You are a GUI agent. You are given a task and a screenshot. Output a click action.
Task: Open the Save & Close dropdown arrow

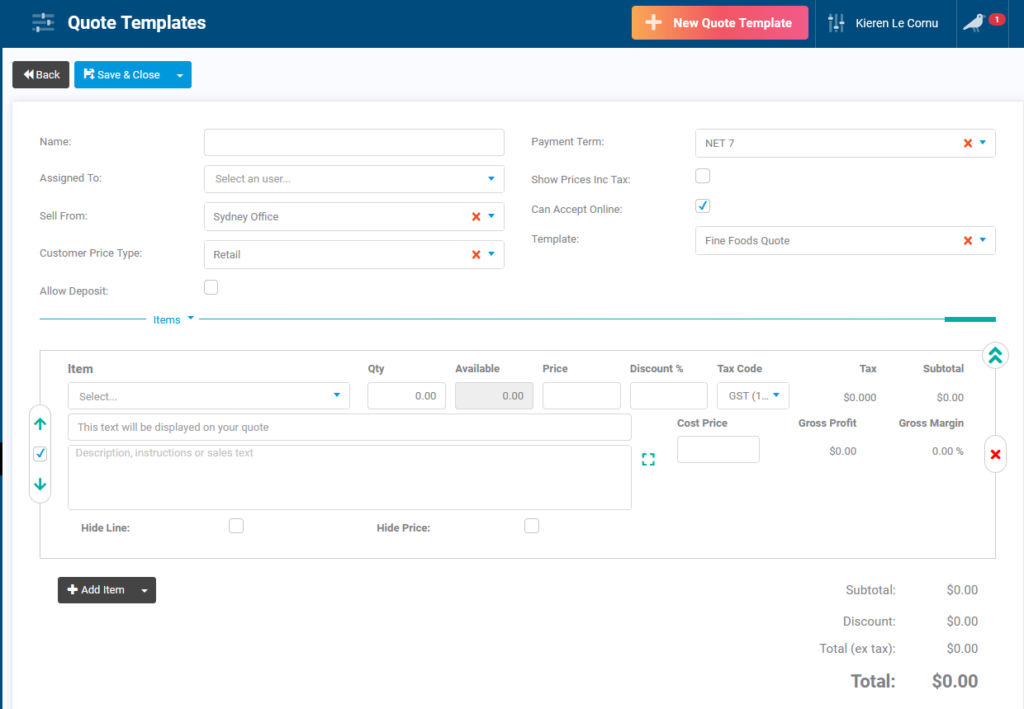coord(178,74)
